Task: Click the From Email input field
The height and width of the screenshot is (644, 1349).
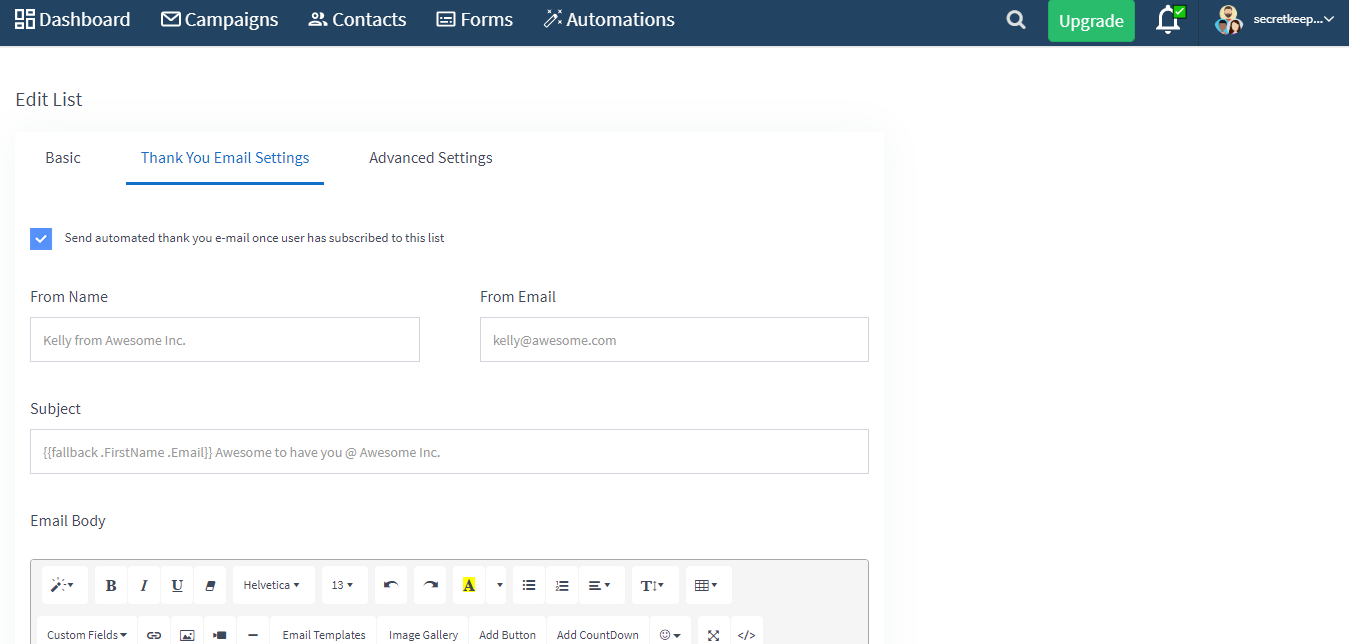Action: point(674,340)
